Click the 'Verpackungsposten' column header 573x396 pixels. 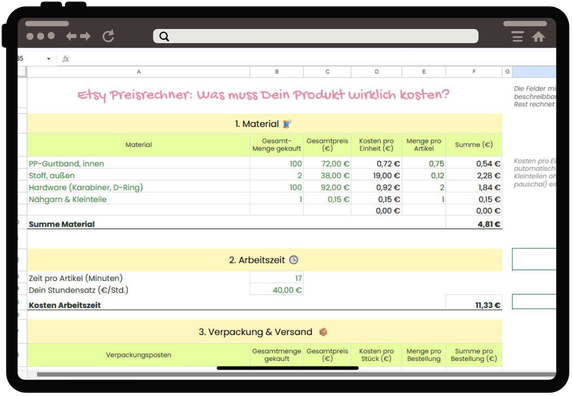[x=138, y=355]
